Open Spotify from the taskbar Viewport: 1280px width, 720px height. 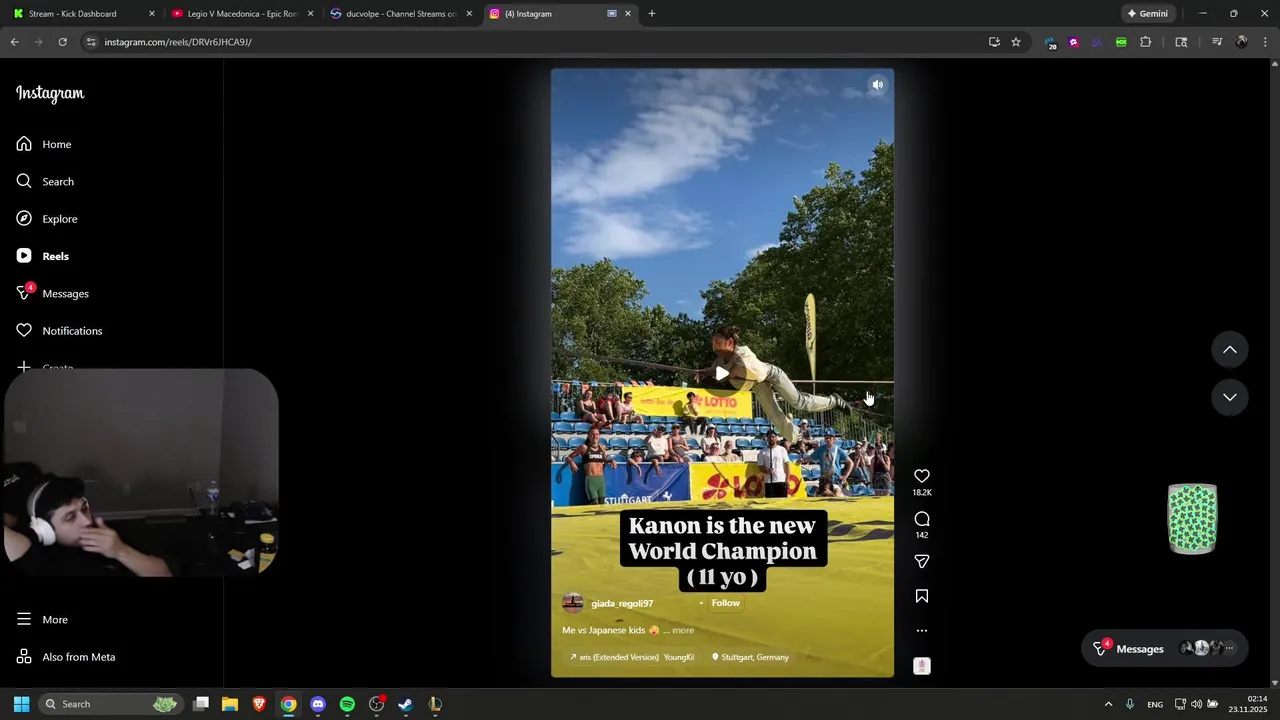(x=347, y=704)
